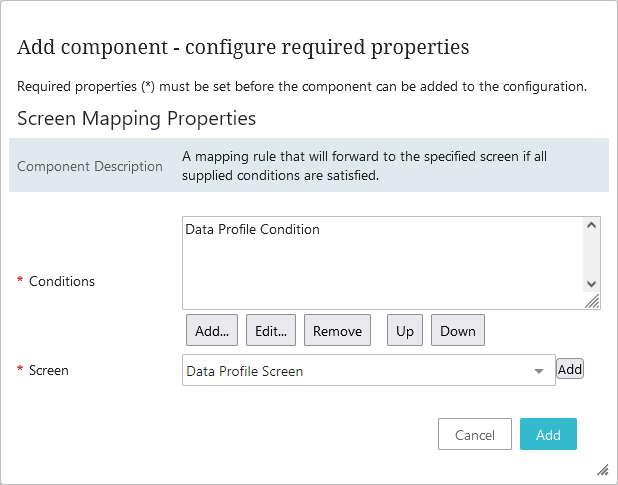Click the Conditions list scrollbar track
Image resolution: width=618 pixels, height=485 pixels.
click(591, 255)
